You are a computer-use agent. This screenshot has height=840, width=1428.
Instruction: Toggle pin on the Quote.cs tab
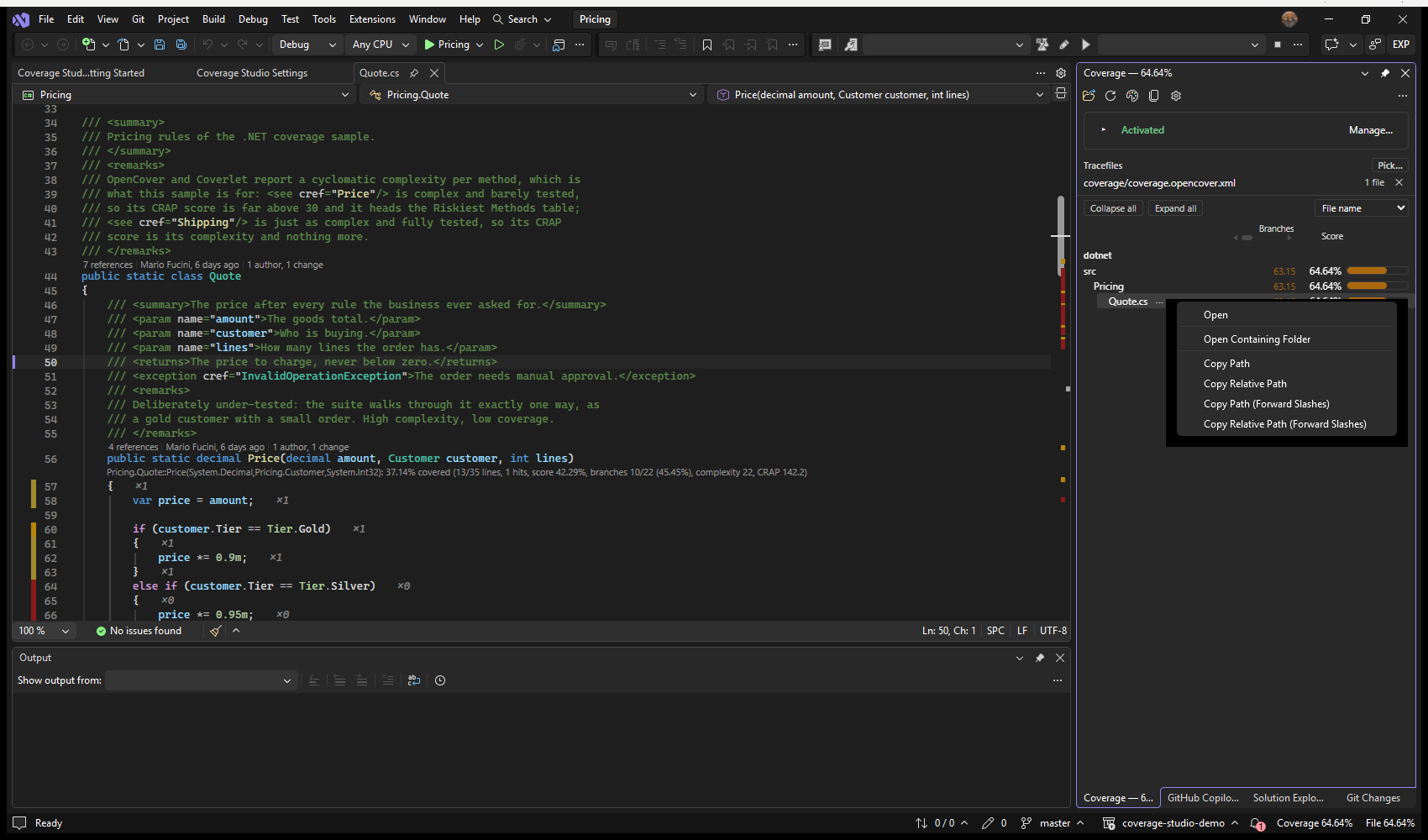click(x=414, y=73)
